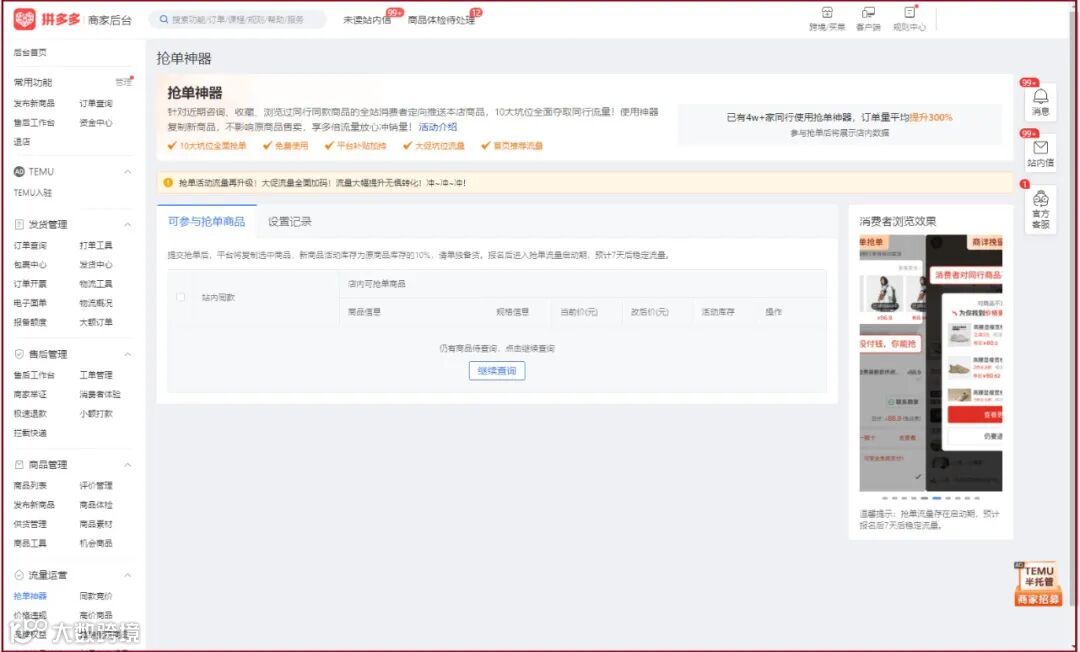Collapse the 售后管理 section chevron
Screen dimensions: 1080x652
pos(127,354)
